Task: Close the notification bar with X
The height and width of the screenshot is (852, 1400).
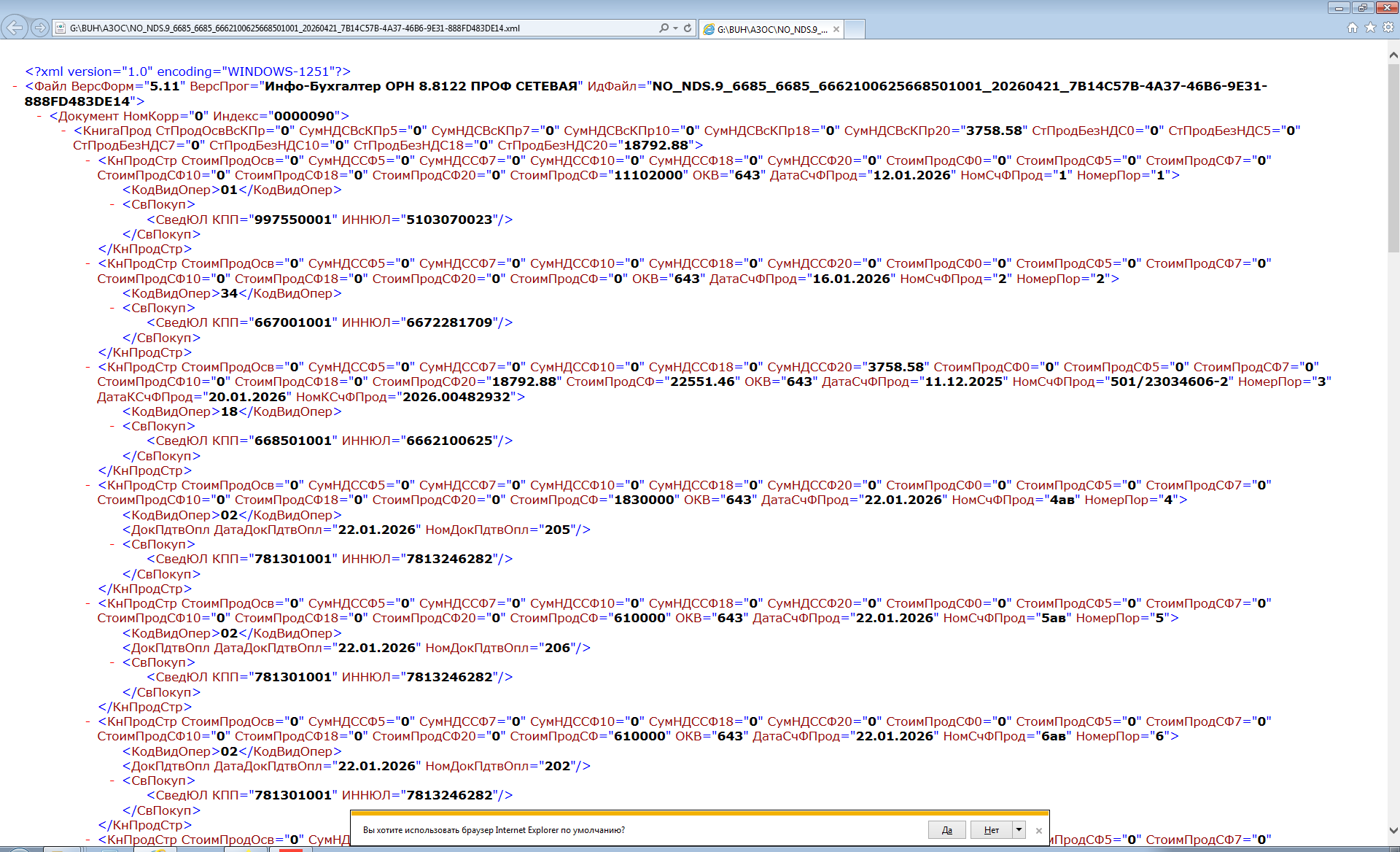Action: click(1038, 830)
